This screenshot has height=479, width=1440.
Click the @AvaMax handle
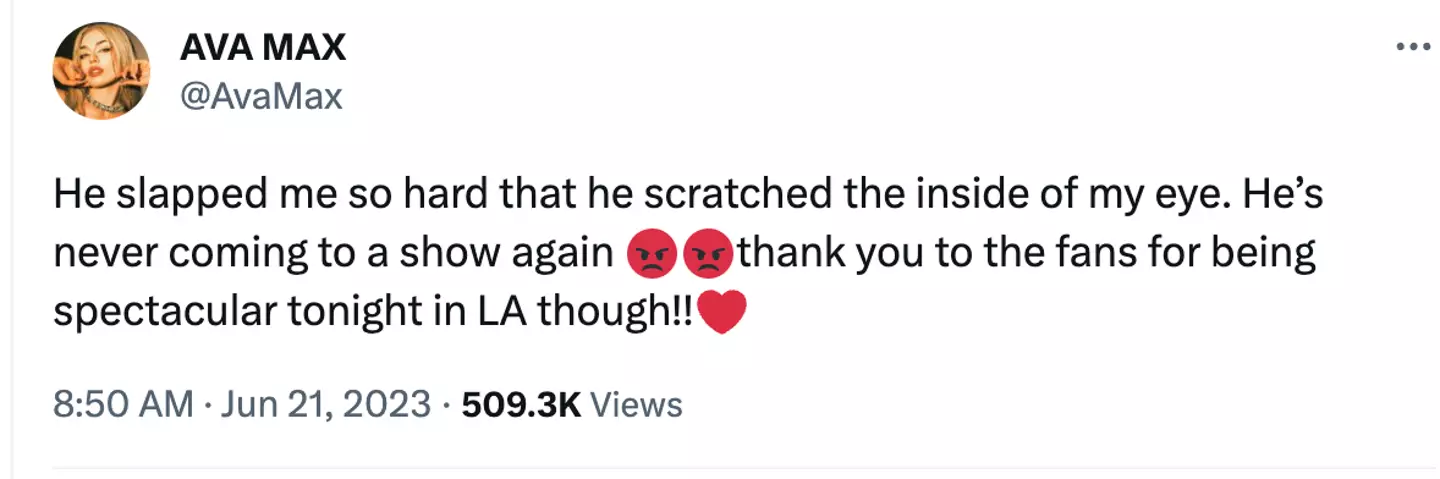click(261, 97)
